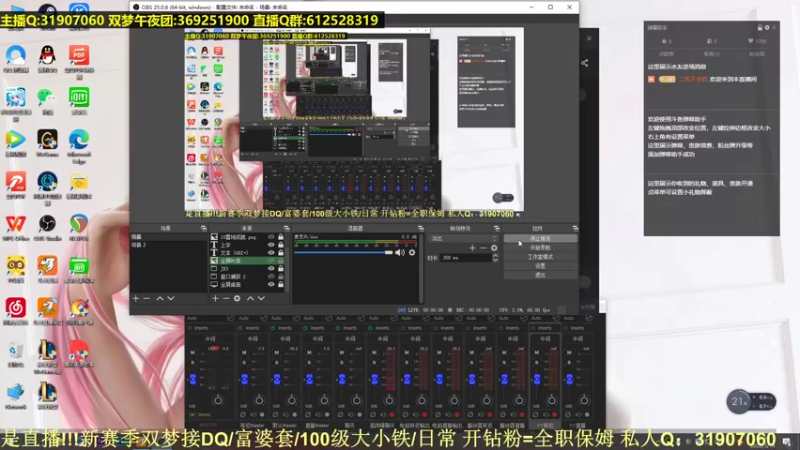Open the WPS Office desktop icon

[x=16, y=223]
